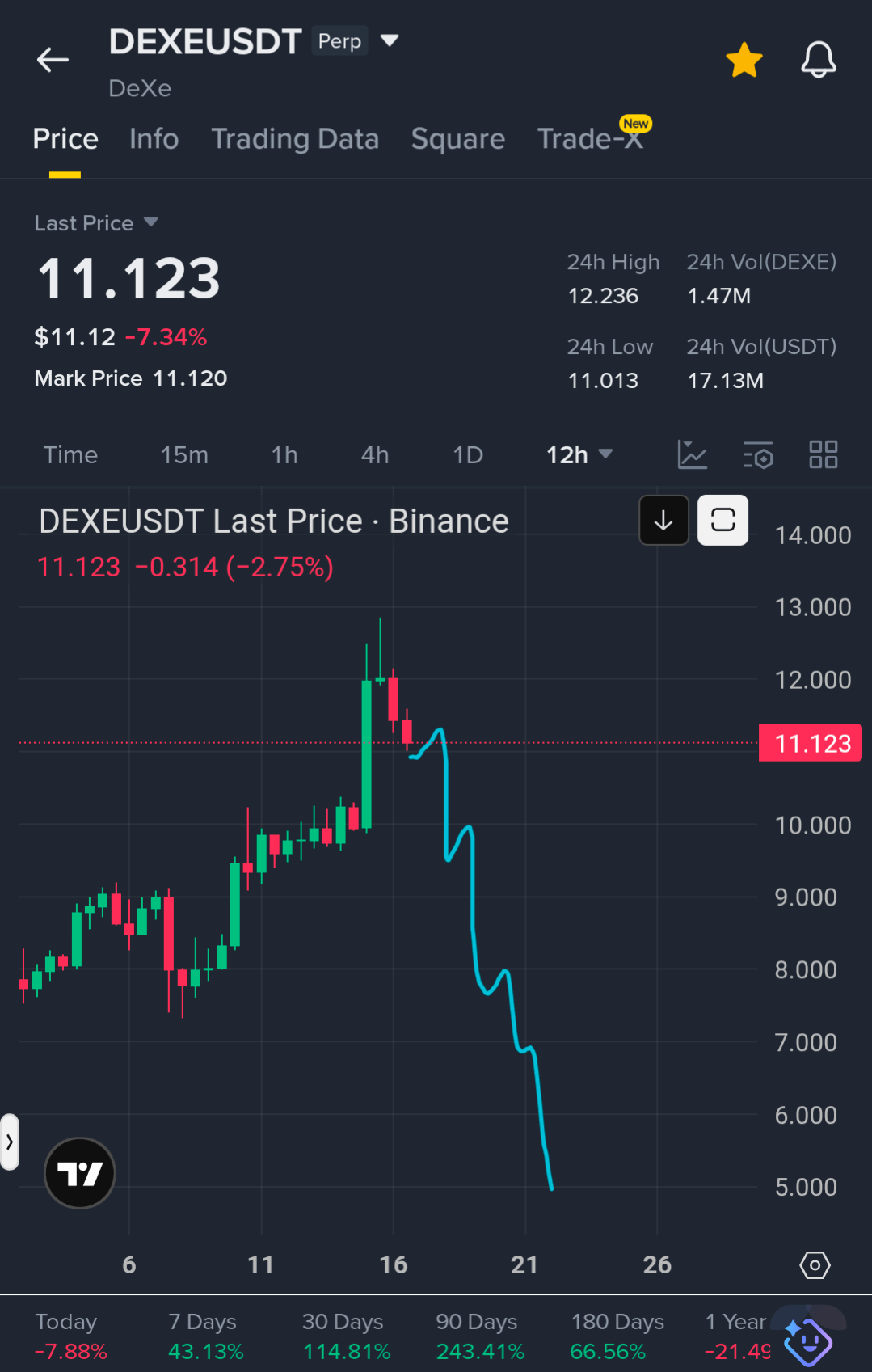Viewport: 872px width, 1372px height.
Task: Open the AI assistant robot icon
Action: coord(807,1341)
